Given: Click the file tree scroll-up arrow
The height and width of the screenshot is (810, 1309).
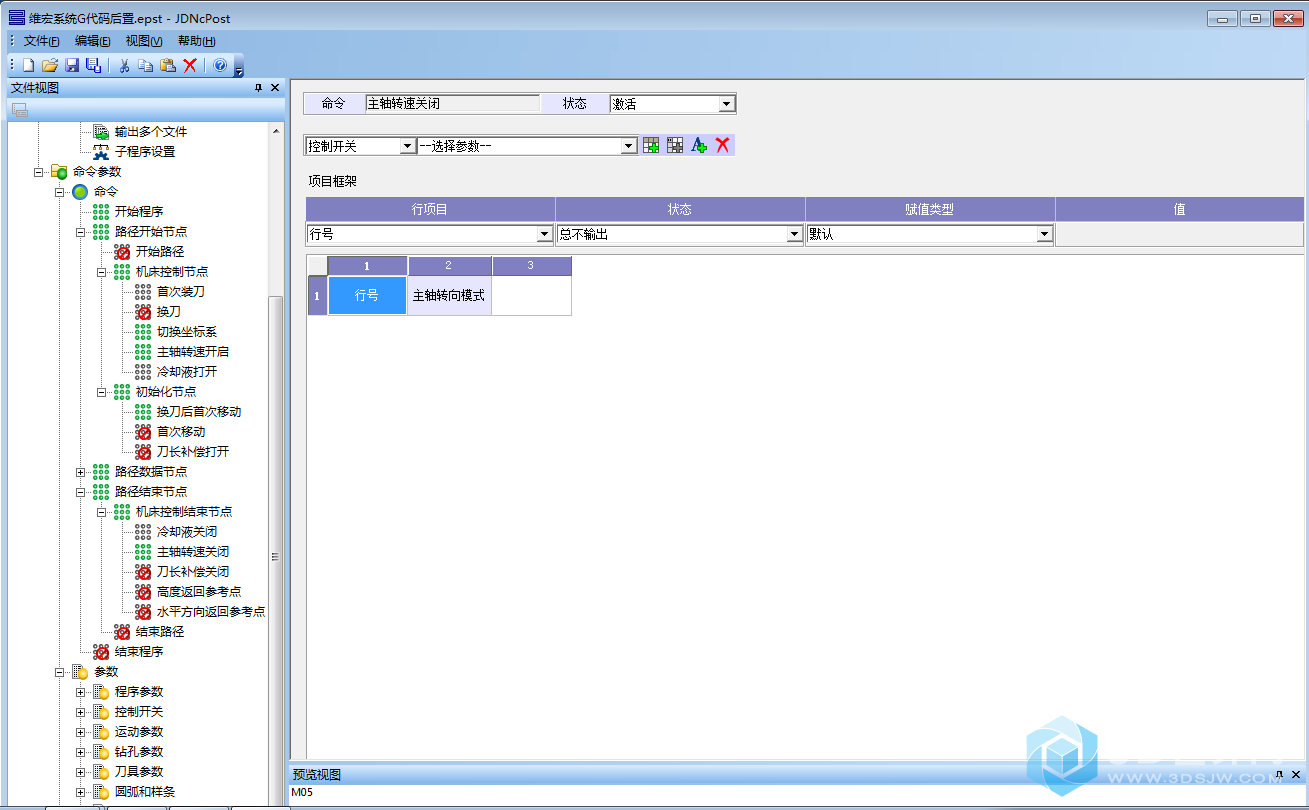Looking at the screenshot, I should tap(276, 130).
